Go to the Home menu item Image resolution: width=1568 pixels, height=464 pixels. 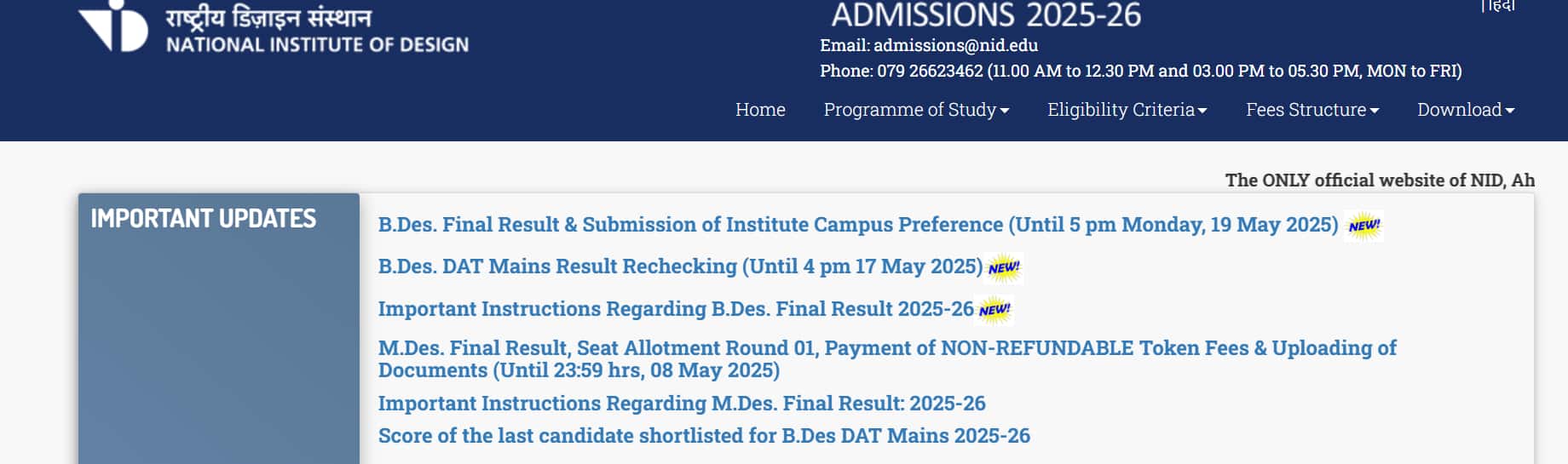pyautogui.click(x=760, y=110)
